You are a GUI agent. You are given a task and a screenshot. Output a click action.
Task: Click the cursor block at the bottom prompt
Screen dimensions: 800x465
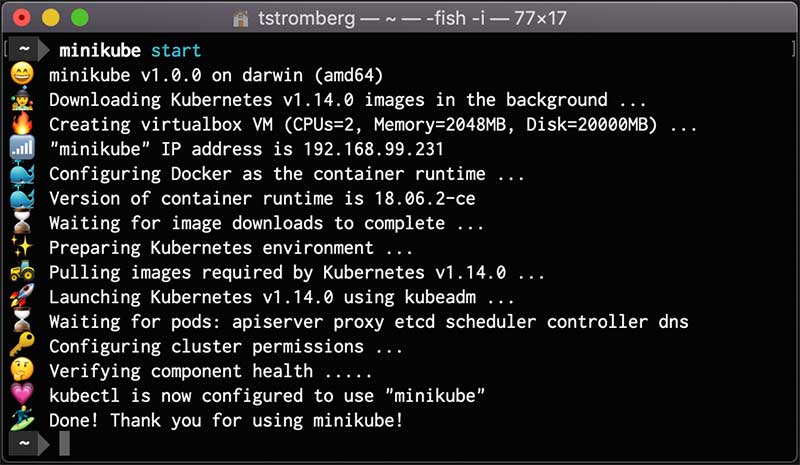(x=64, y=444)
